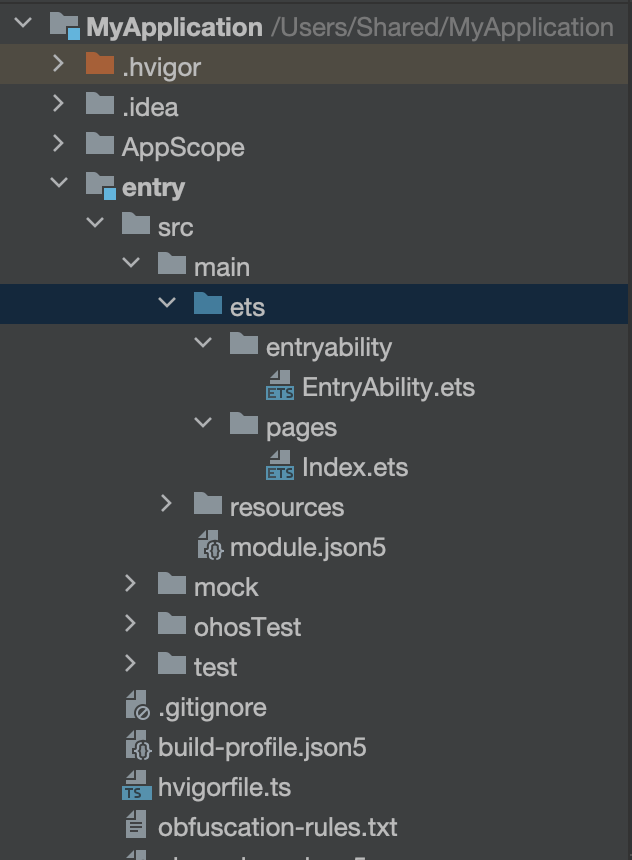632x860 pixels.
Task: Click the obfuscation-rules.txt text file icon
Action: tap(137, 827)
